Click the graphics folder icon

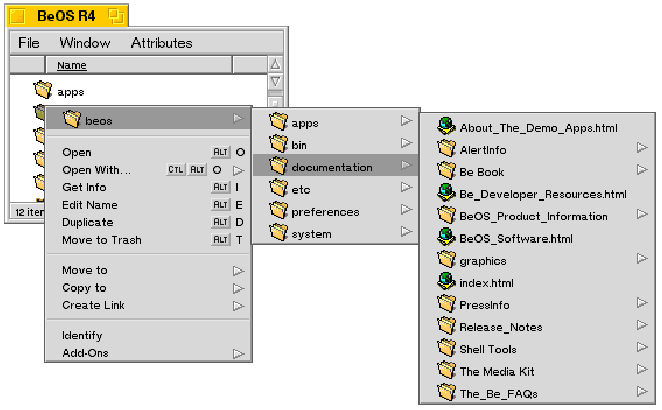pyautogui.click(x=446, y=259)
